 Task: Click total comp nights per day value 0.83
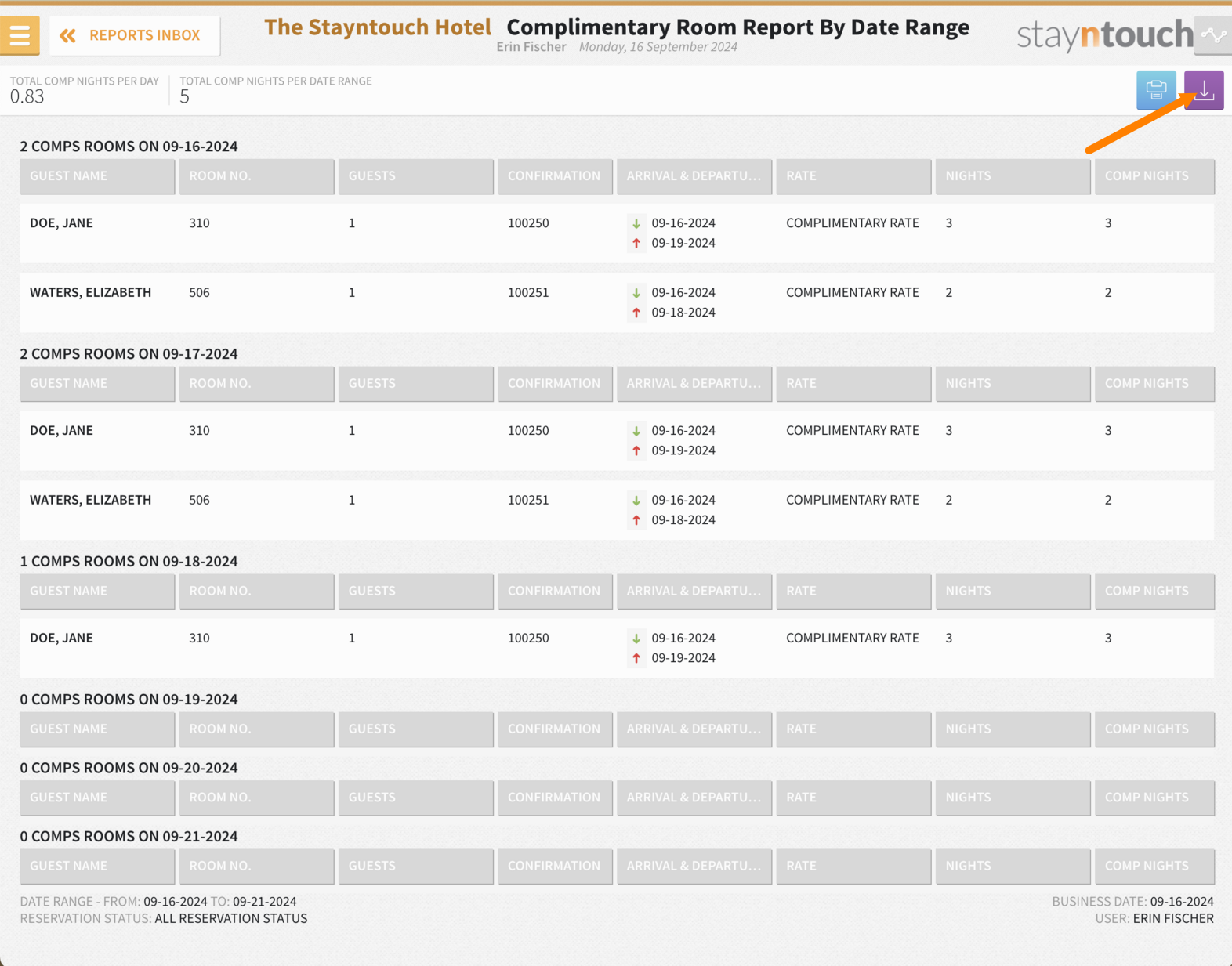point(27,96)
